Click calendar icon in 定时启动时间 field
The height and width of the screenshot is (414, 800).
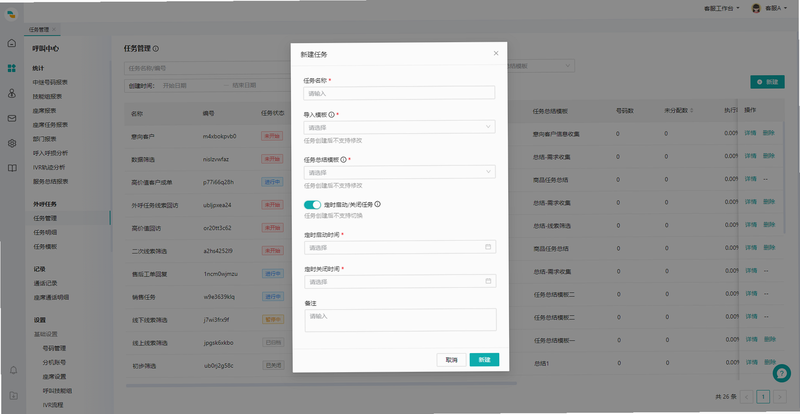(x=488, y=247)
